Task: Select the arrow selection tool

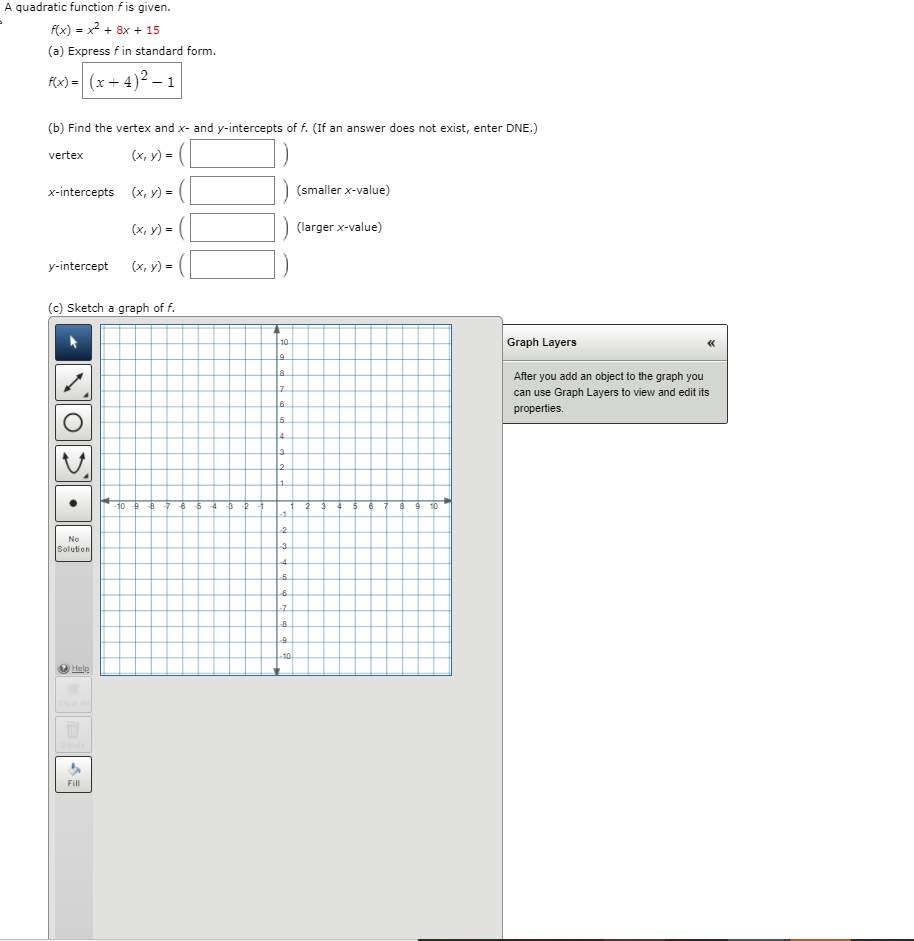Action: [72, 342]
